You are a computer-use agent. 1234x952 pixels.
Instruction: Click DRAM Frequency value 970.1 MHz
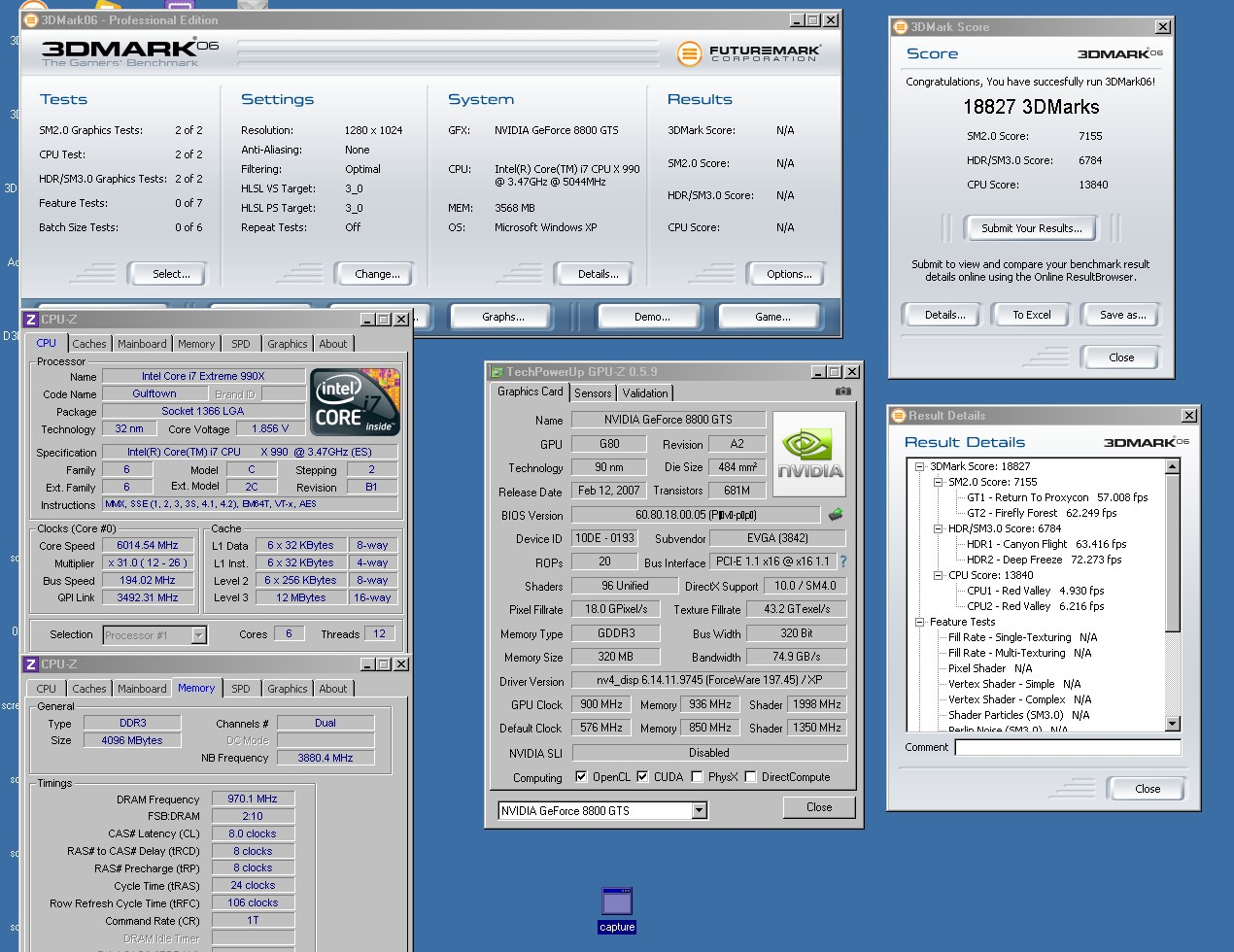(x=253, y=799)
